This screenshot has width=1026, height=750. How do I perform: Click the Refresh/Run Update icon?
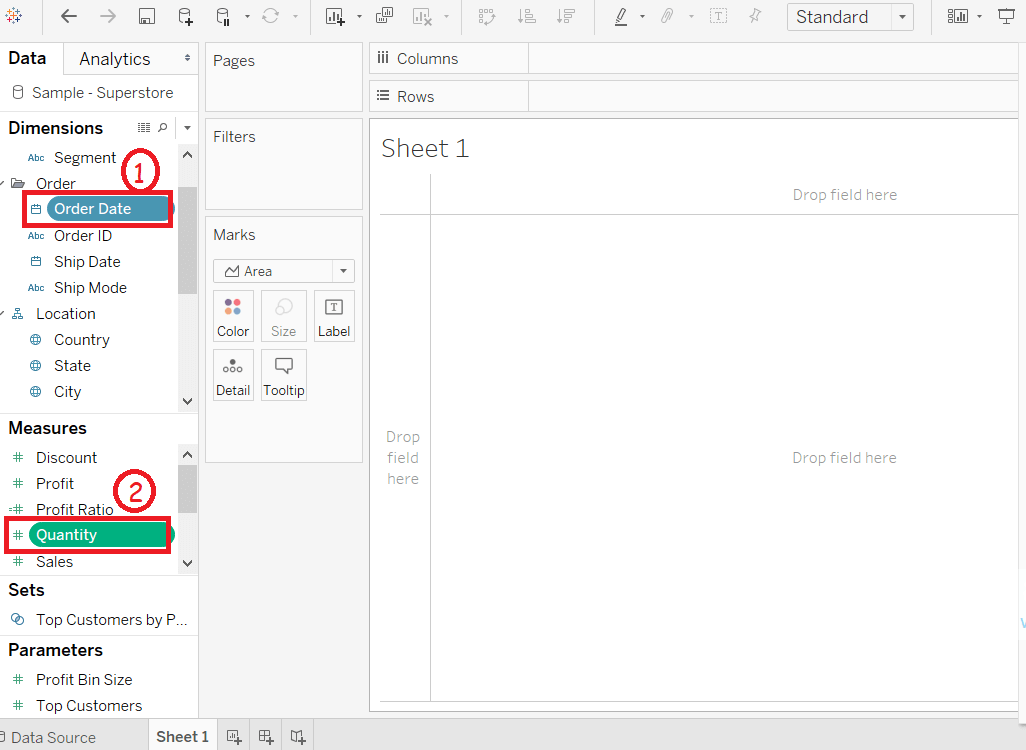click(x=270, y=16)
